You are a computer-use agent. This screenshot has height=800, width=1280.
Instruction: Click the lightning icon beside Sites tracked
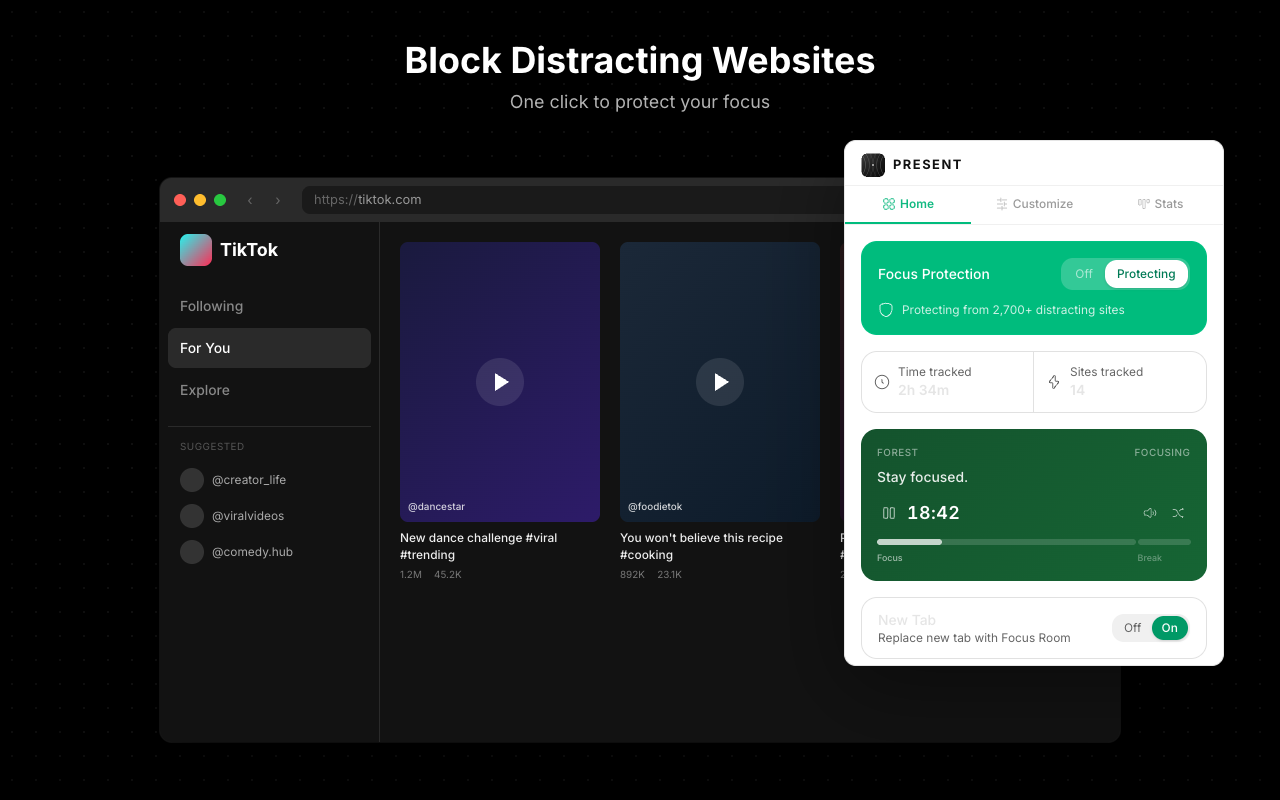click(1054, 382)
